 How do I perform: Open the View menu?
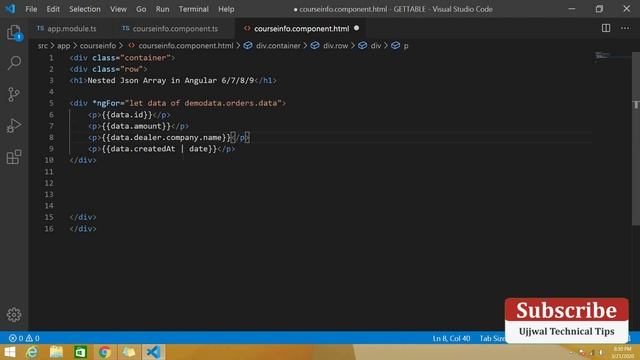(x=118, y=9)
